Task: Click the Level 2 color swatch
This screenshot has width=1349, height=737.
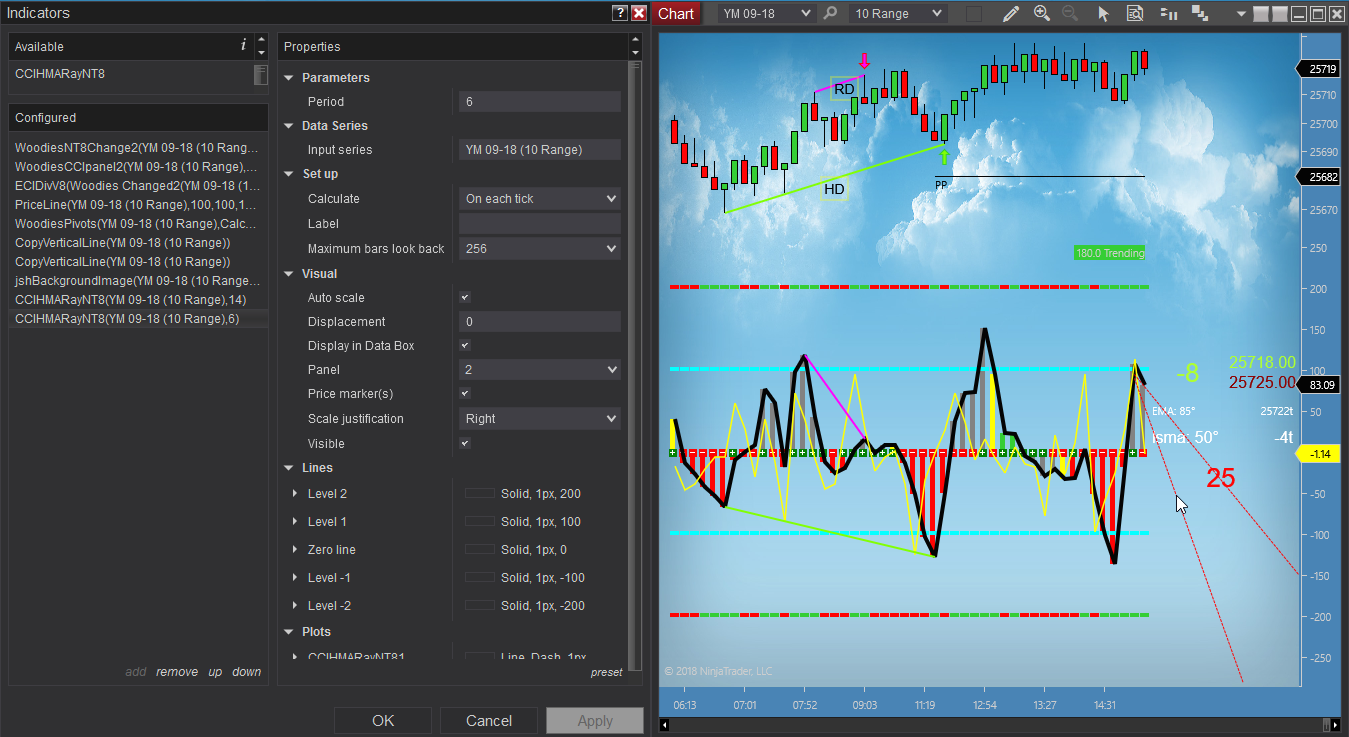Action: (480, 494)
